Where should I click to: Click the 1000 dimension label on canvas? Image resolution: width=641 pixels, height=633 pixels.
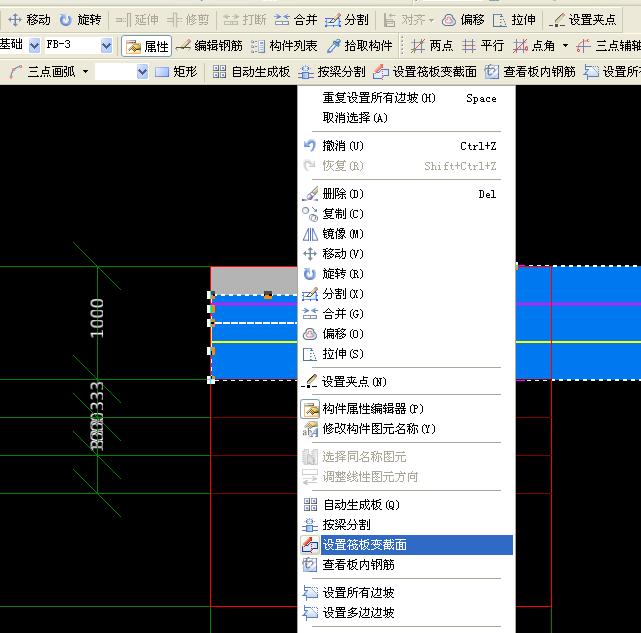click(97, 318)
